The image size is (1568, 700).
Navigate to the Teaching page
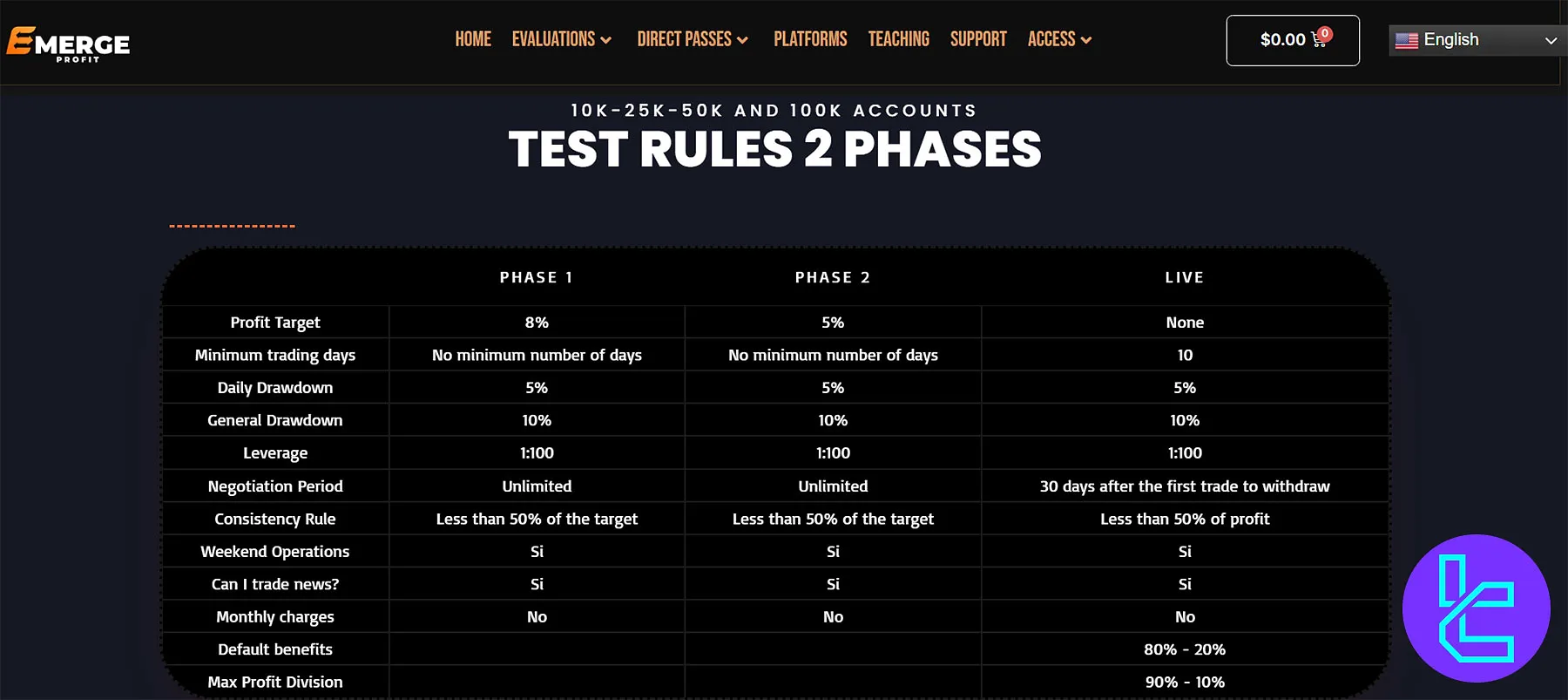pyautogui.click(x=898, y=39)
